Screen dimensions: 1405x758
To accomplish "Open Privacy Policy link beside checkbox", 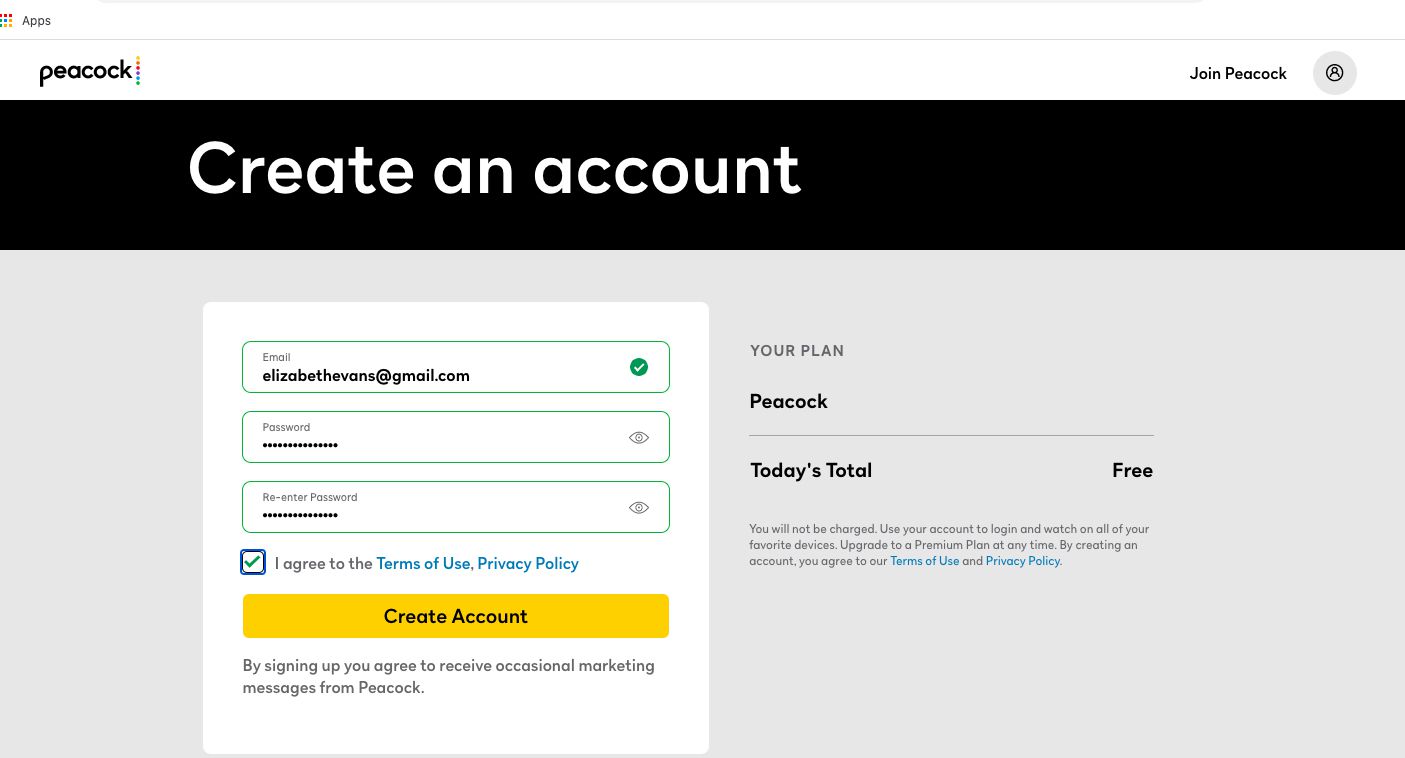I will click(x=528, y=563).
